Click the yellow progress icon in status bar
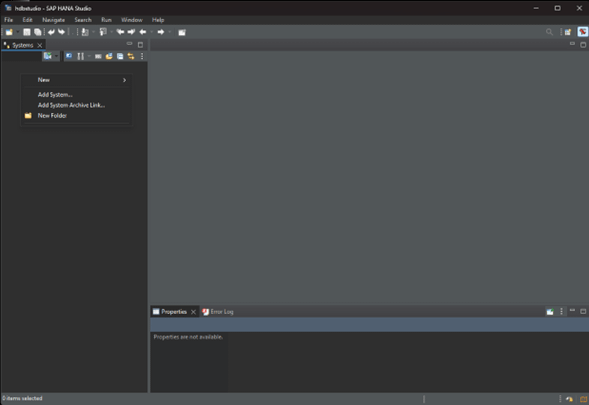The image size is (589, 405). click(569, 399)
